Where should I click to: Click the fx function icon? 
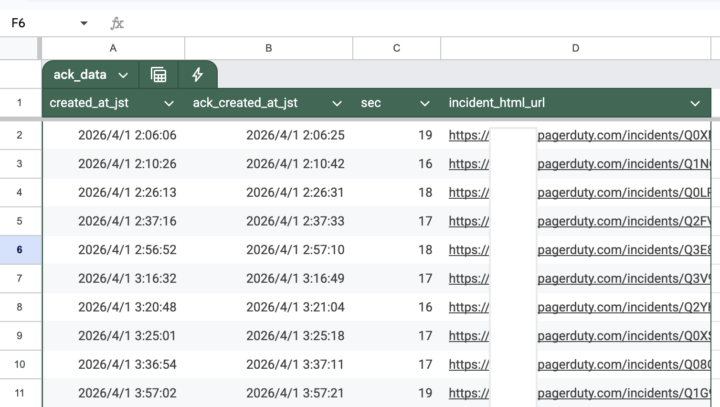coord(117,22)
